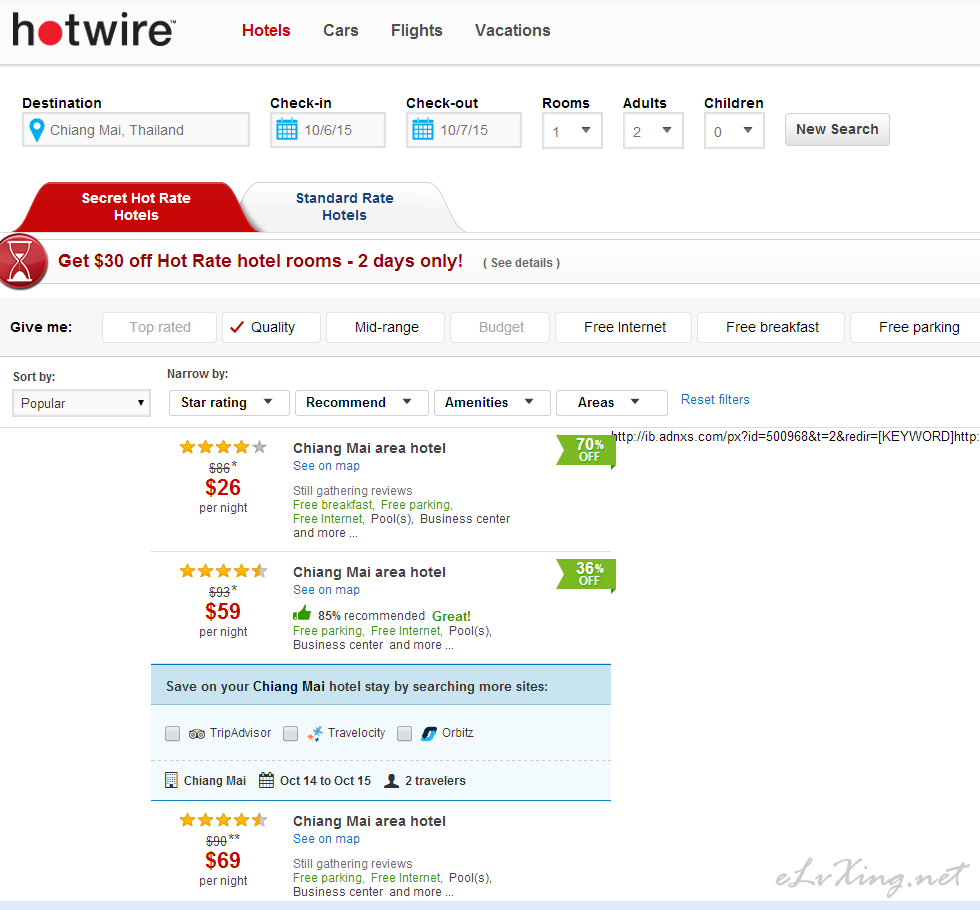Image resolution: width=980 pixels, height=910 pixels.
Task: Click the TripAdvisor owl icon
Action: pyautogui.click(x=197, y=734)
